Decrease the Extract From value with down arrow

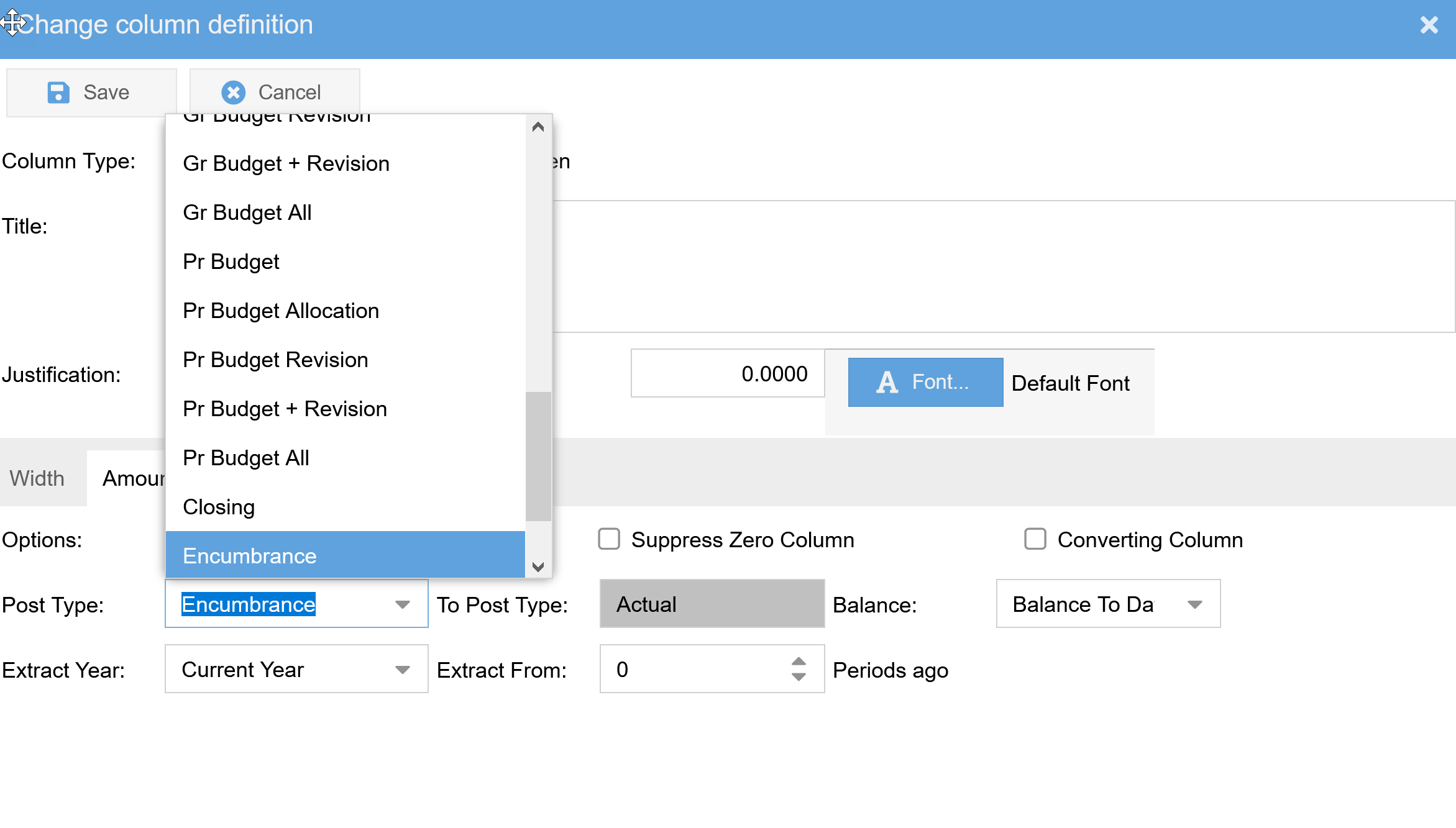[799, 677]
